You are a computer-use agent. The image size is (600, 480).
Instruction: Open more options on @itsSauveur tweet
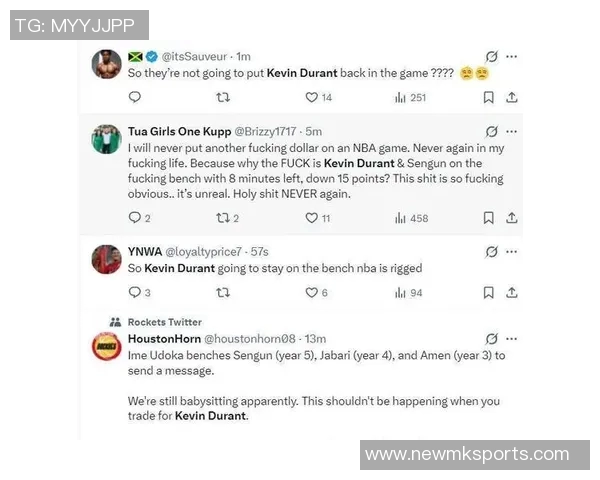[x=512, y=57]
